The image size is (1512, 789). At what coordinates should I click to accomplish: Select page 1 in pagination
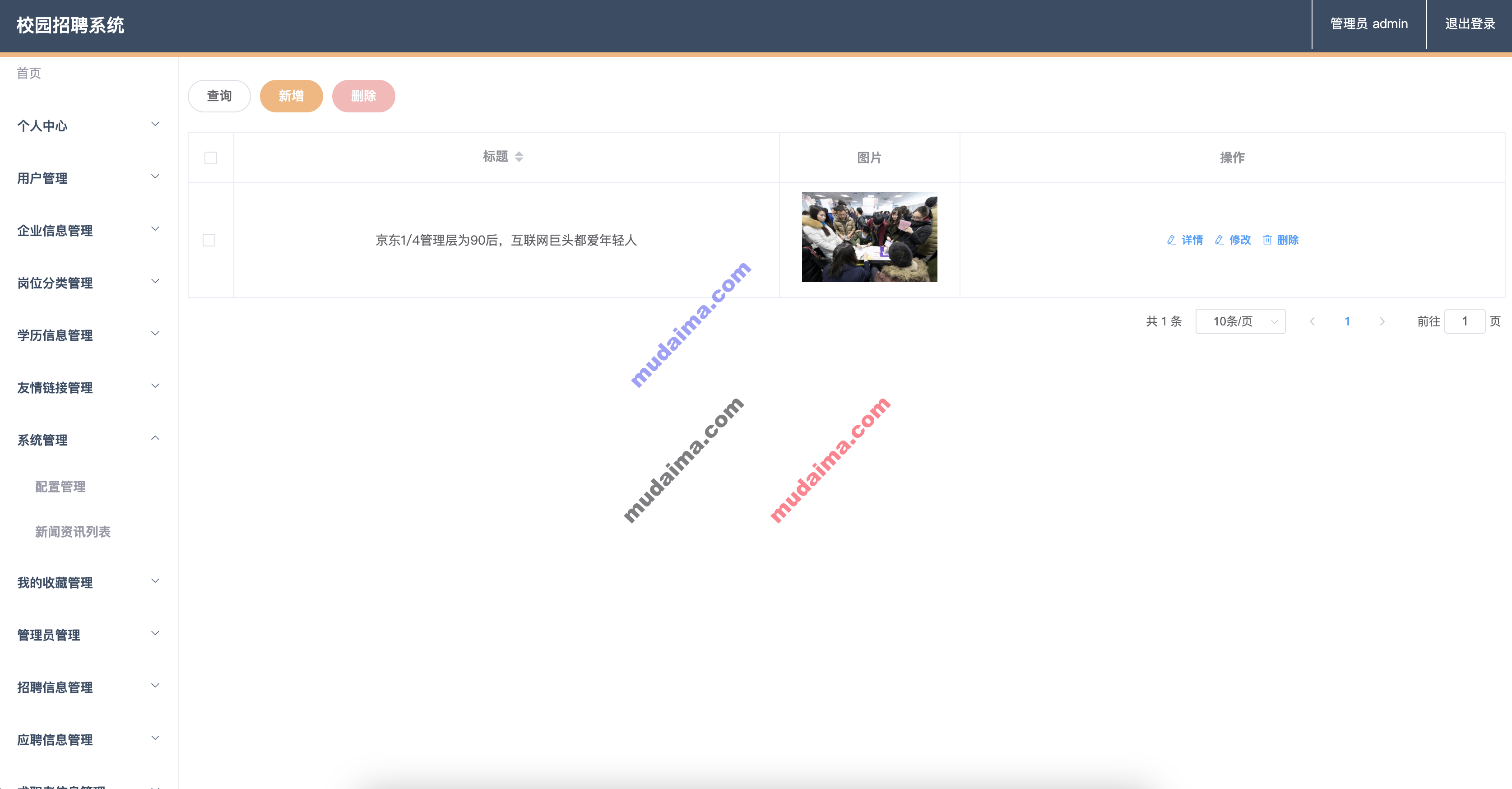point(1348,322)
